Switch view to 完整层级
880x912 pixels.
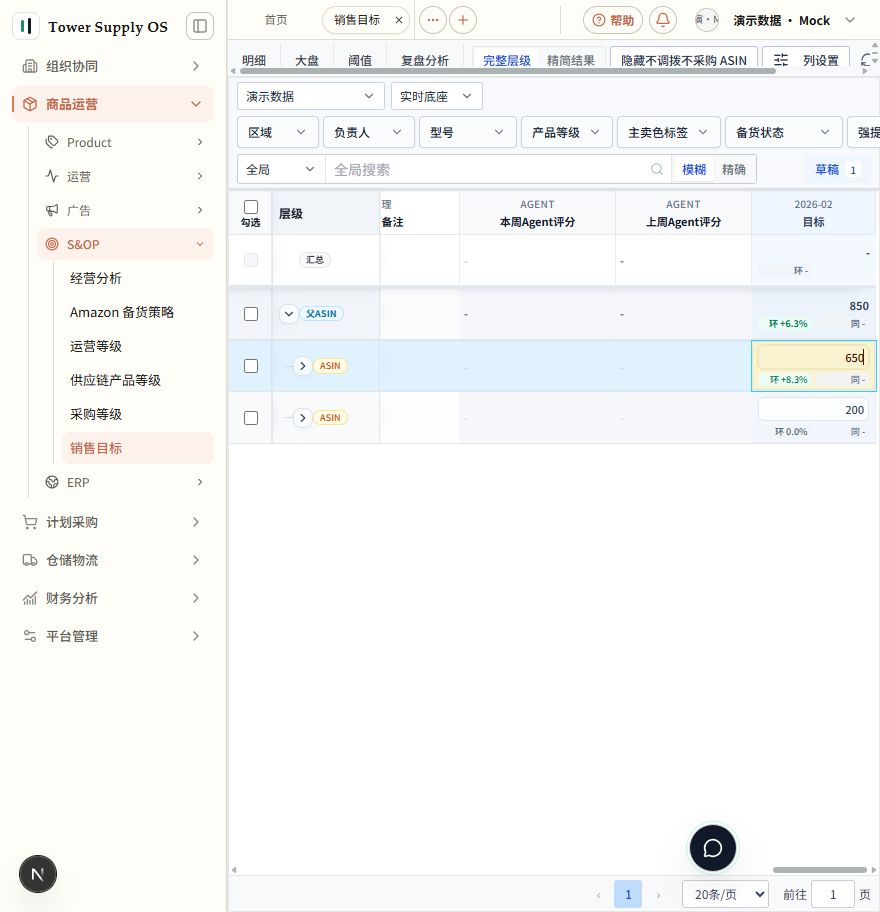507,60
